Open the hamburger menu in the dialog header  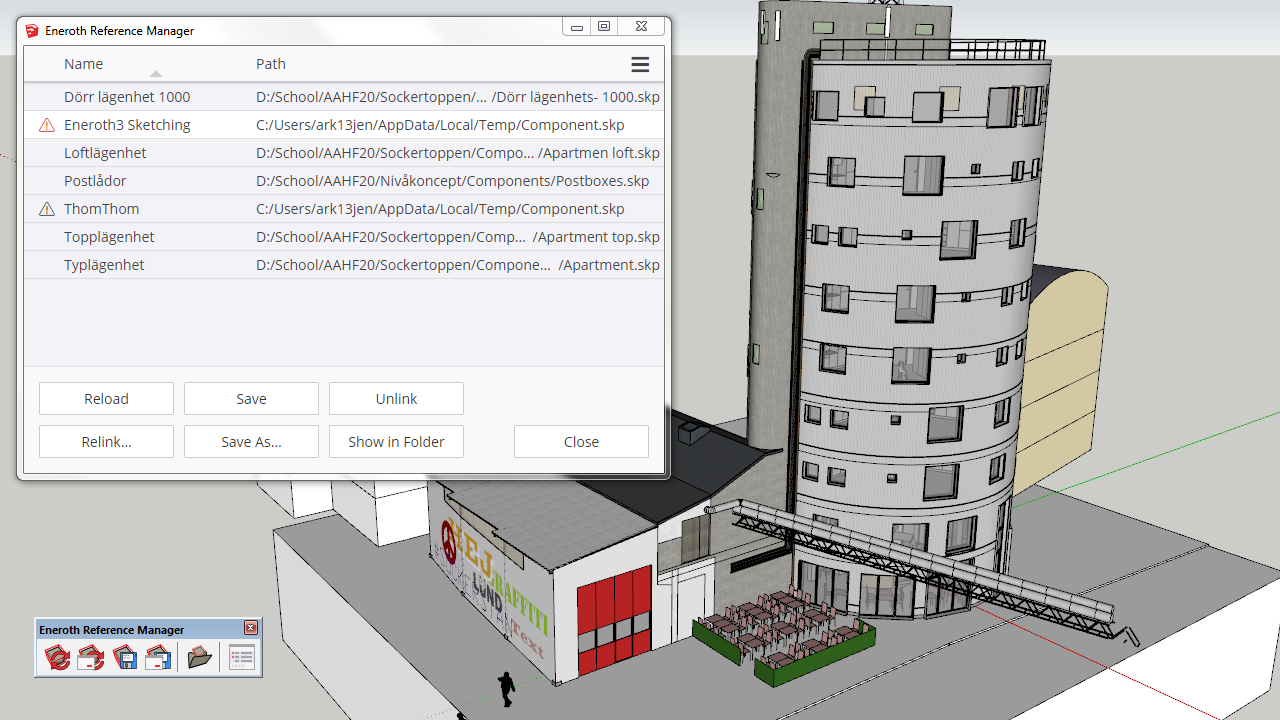(x=639, y=63)
